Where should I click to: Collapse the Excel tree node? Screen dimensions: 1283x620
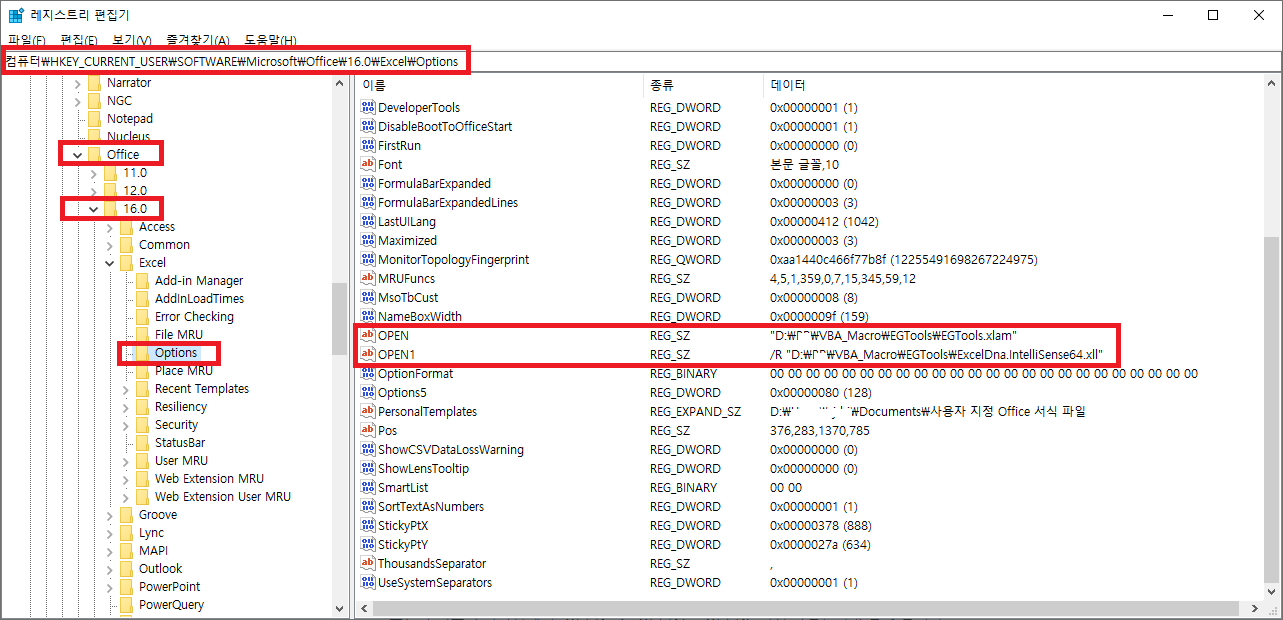[x=110, y=263]
